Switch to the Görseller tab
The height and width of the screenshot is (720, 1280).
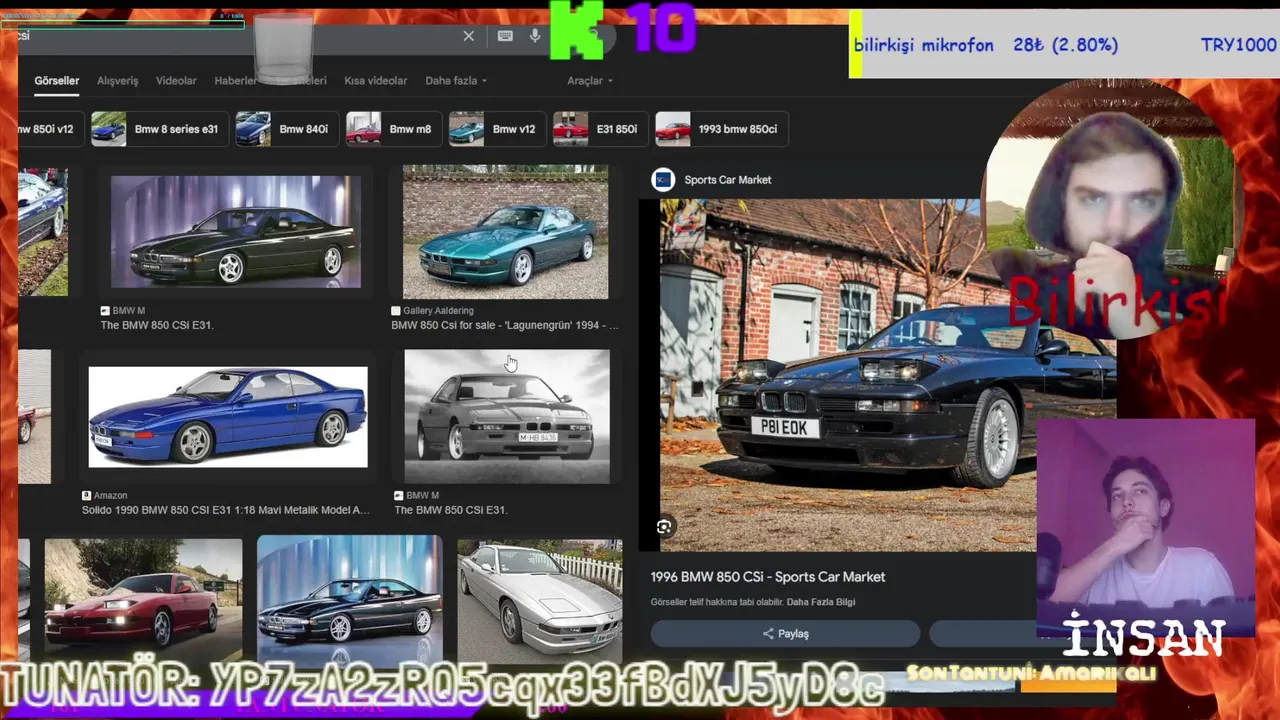click(57, 81)
